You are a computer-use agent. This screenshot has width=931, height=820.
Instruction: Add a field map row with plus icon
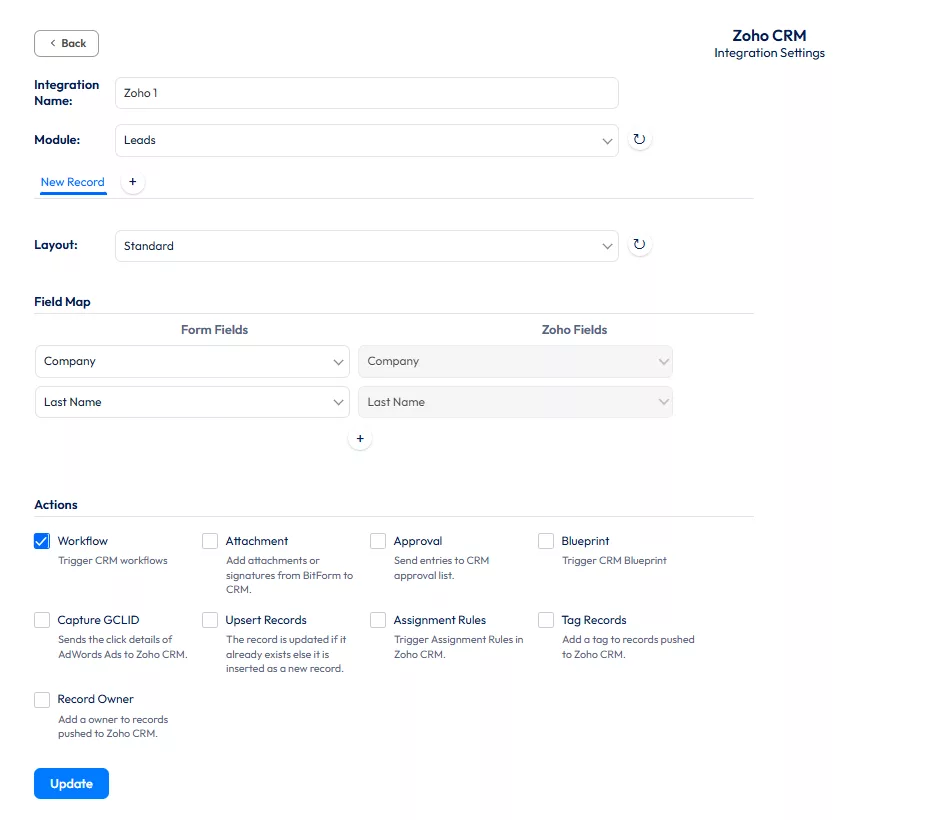pos(360,439)
